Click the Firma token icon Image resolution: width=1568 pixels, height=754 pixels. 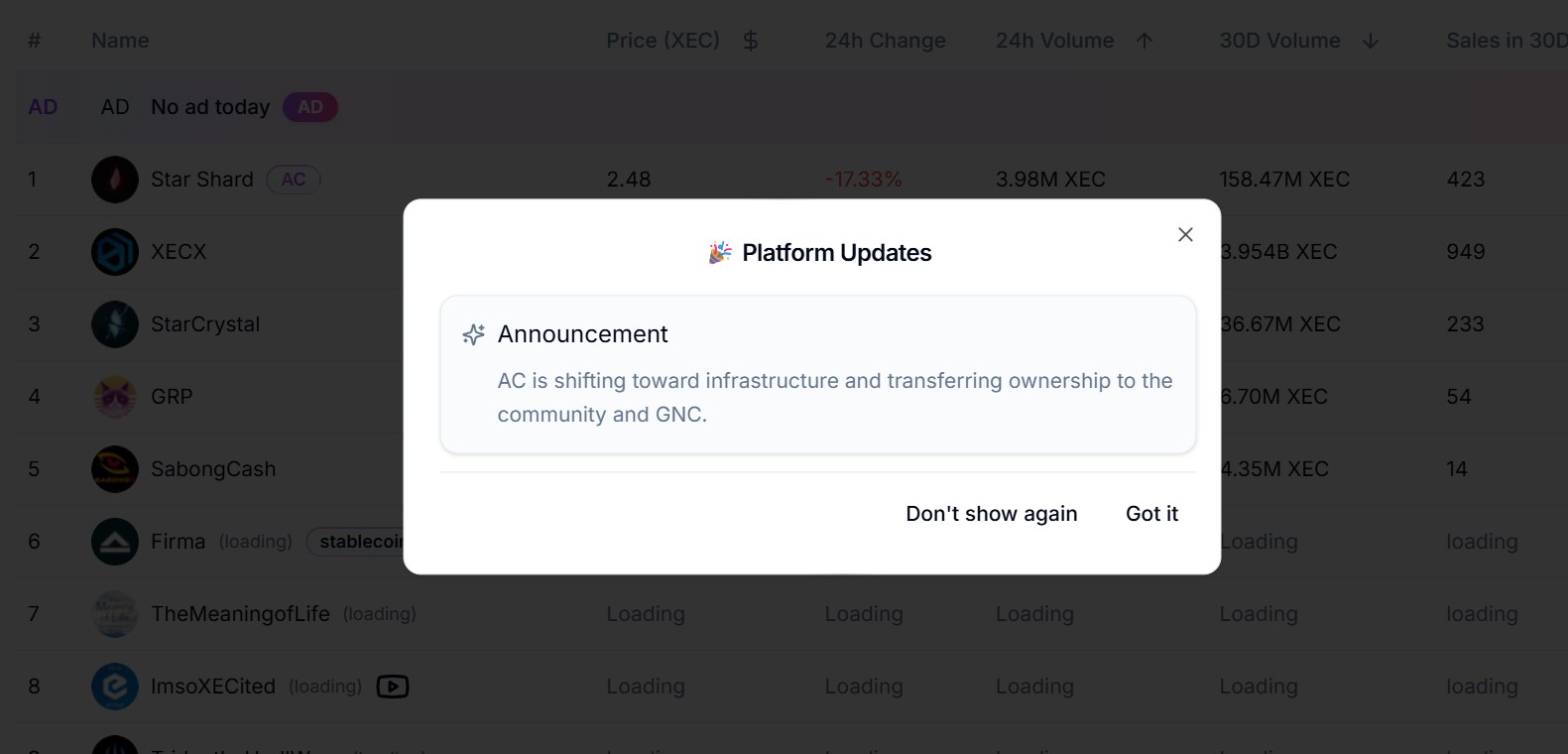point(115,542)
